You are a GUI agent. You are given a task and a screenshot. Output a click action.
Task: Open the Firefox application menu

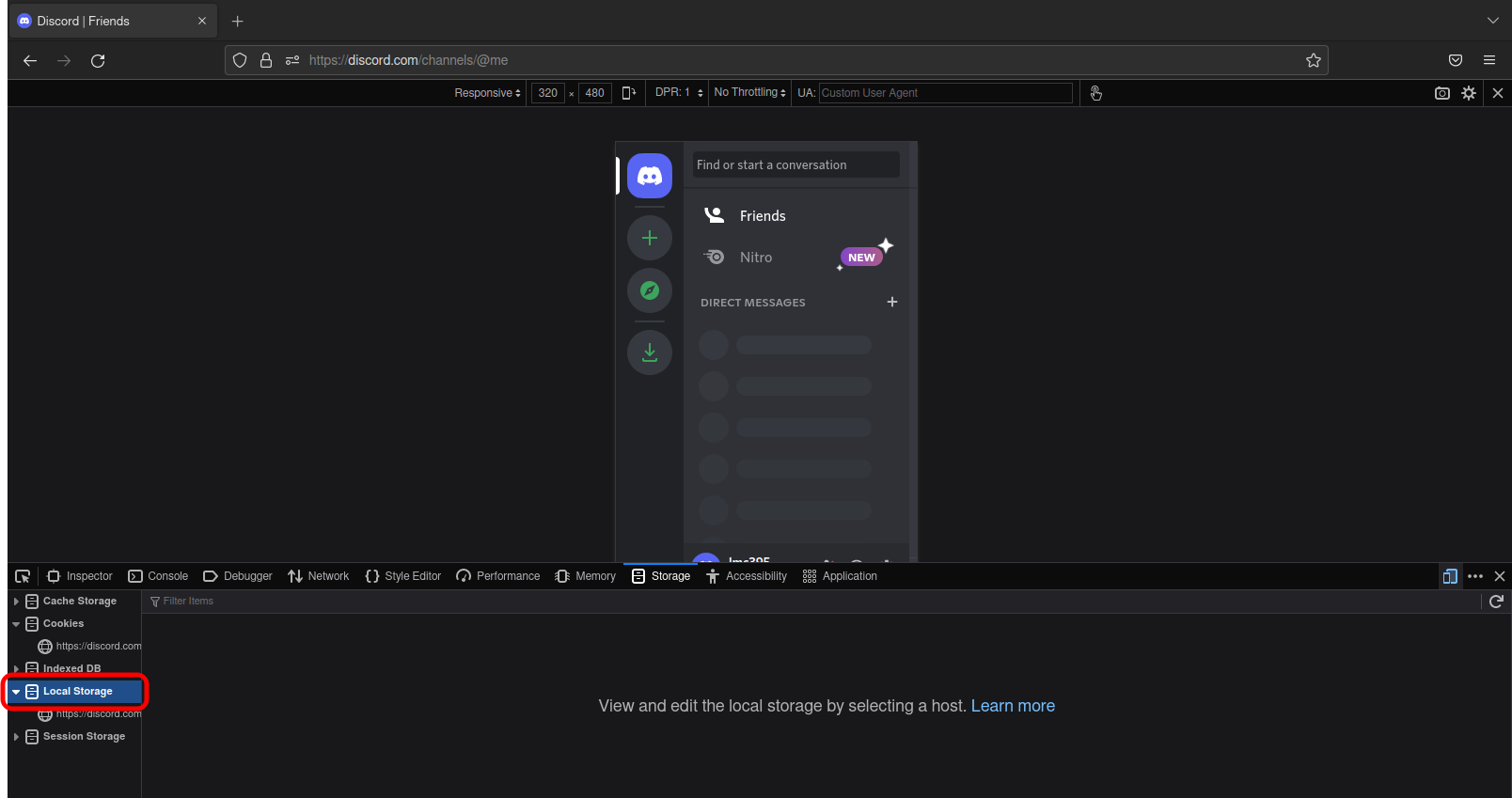click(1489, 60)
